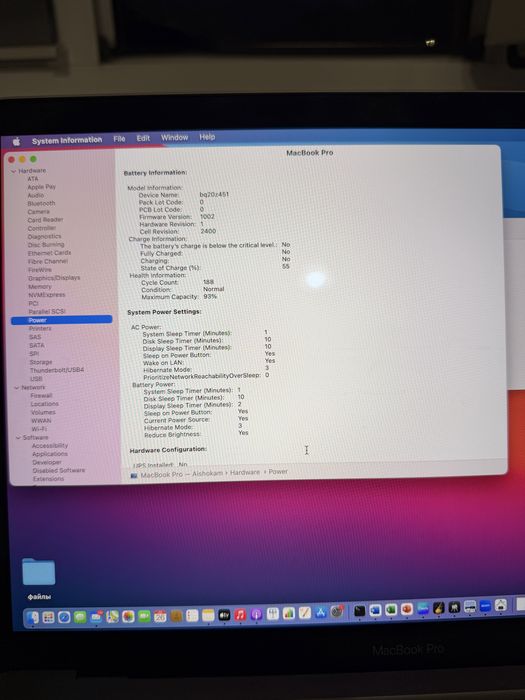Open Podcasts in the Dock
This screenshot has height=700, width=525.
(x=256, y=614)
